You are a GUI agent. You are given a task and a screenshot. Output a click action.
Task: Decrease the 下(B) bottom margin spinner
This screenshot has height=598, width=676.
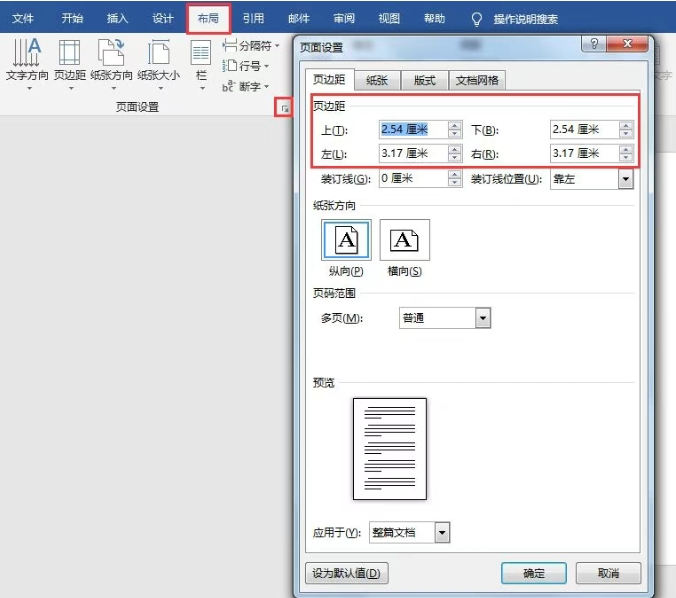[626, 134]
